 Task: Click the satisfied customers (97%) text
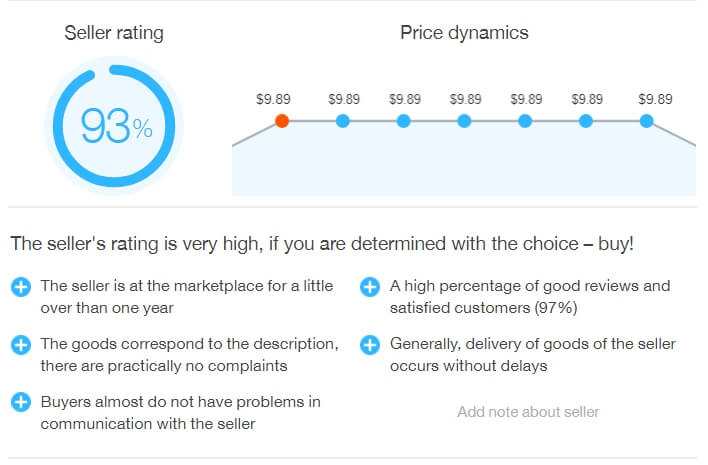click(484, 308)
